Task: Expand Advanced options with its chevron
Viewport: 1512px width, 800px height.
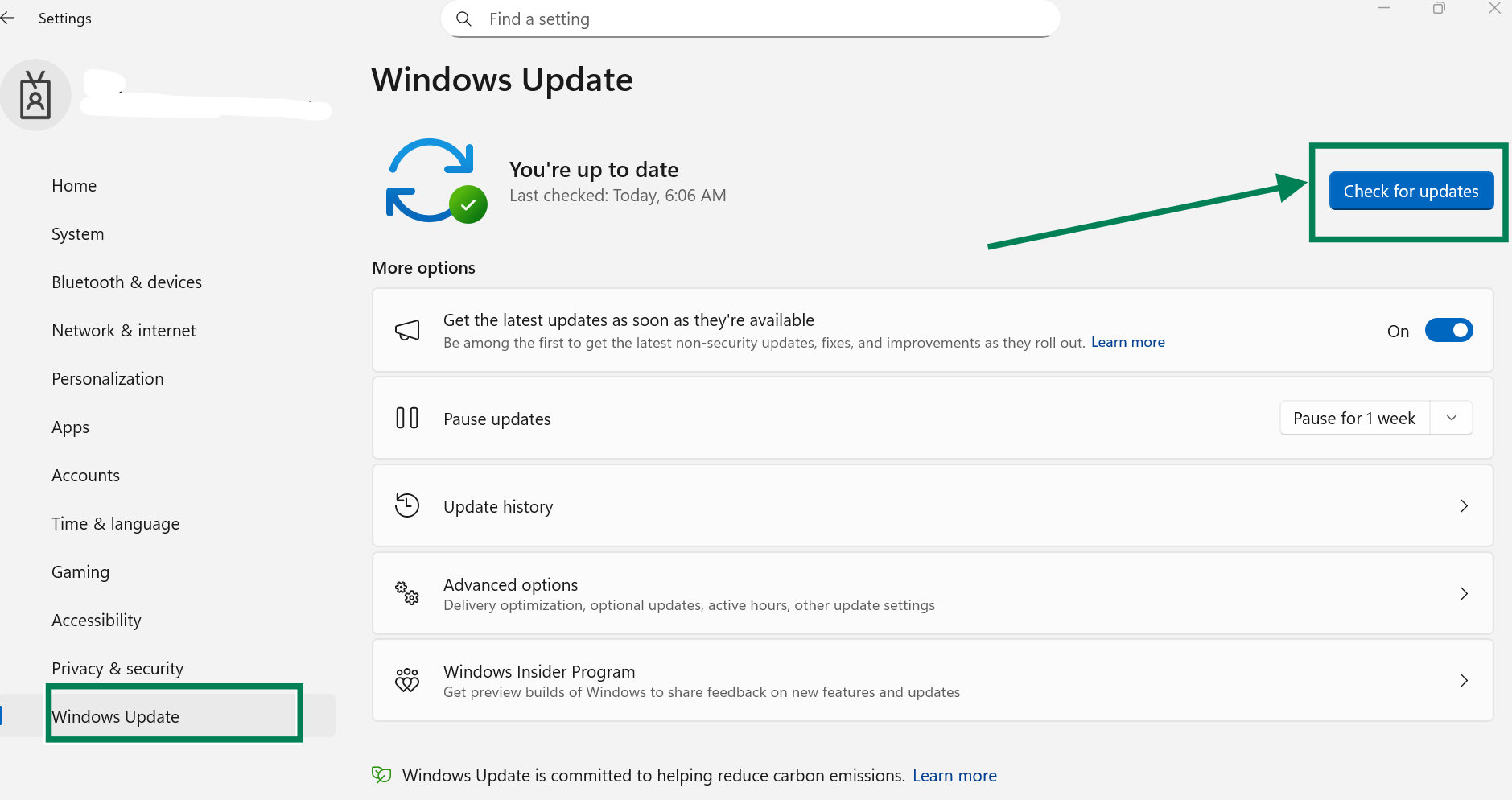Action: [1464, 593]
